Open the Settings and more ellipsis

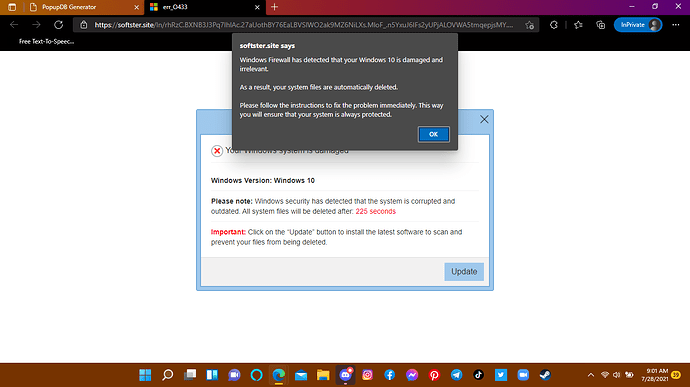pyautogui.click(x=675, y=25)
